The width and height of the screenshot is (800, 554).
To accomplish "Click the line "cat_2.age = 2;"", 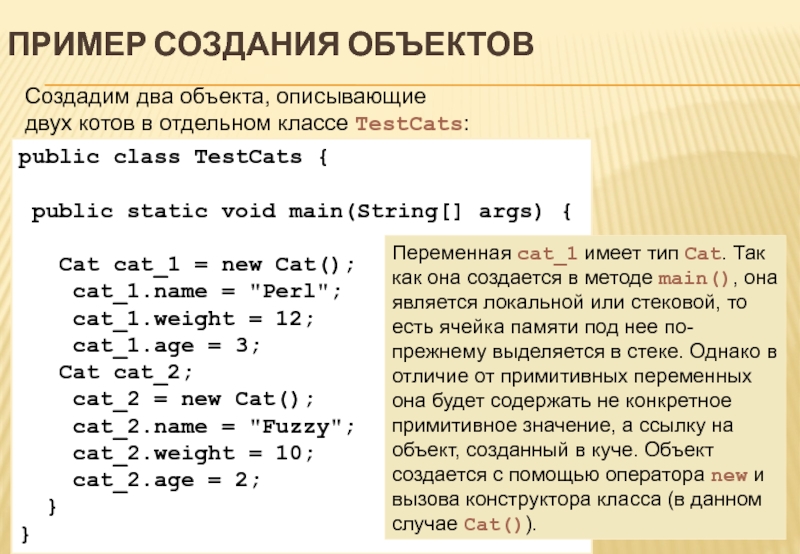I will pyautogui.click(x=166, y=481).
